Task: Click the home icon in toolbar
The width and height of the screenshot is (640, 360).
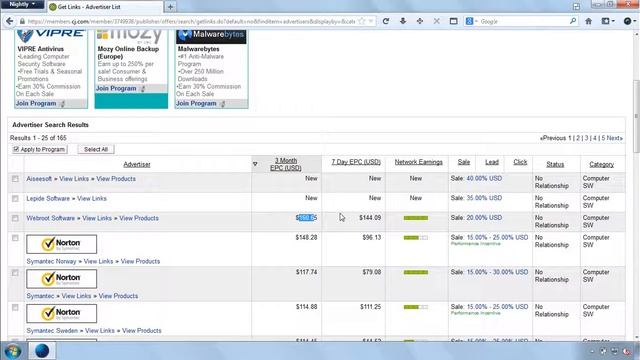Action: (x=588, y=21)
